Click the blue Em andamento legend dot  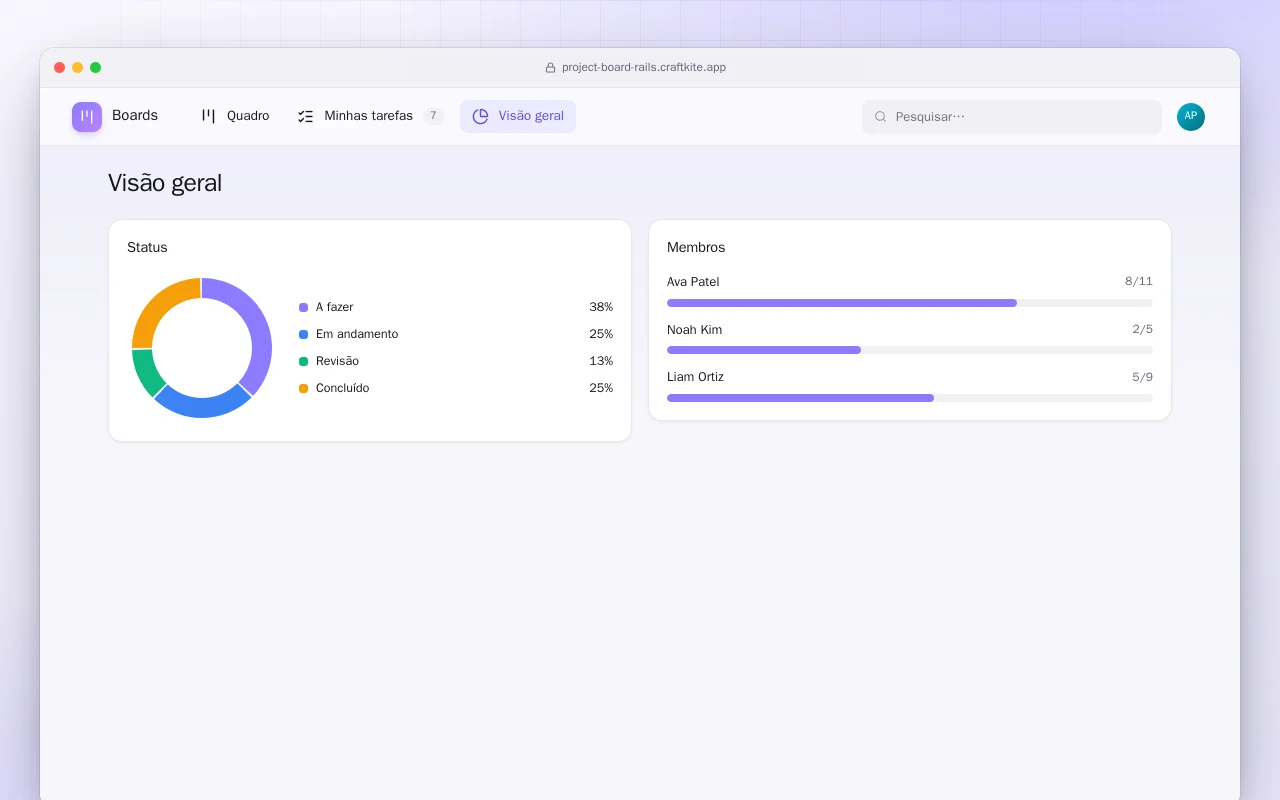coord(303,334)
